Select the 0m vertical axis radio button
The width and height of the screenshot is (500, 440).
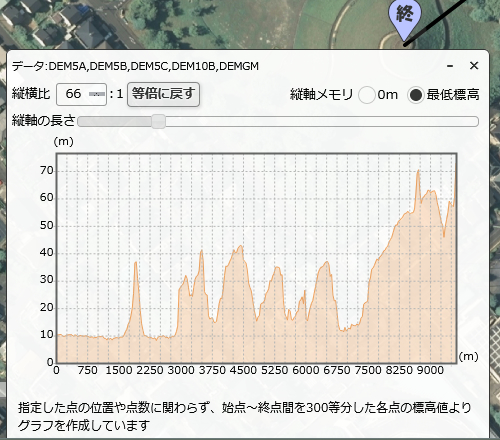tap(367, 95)
